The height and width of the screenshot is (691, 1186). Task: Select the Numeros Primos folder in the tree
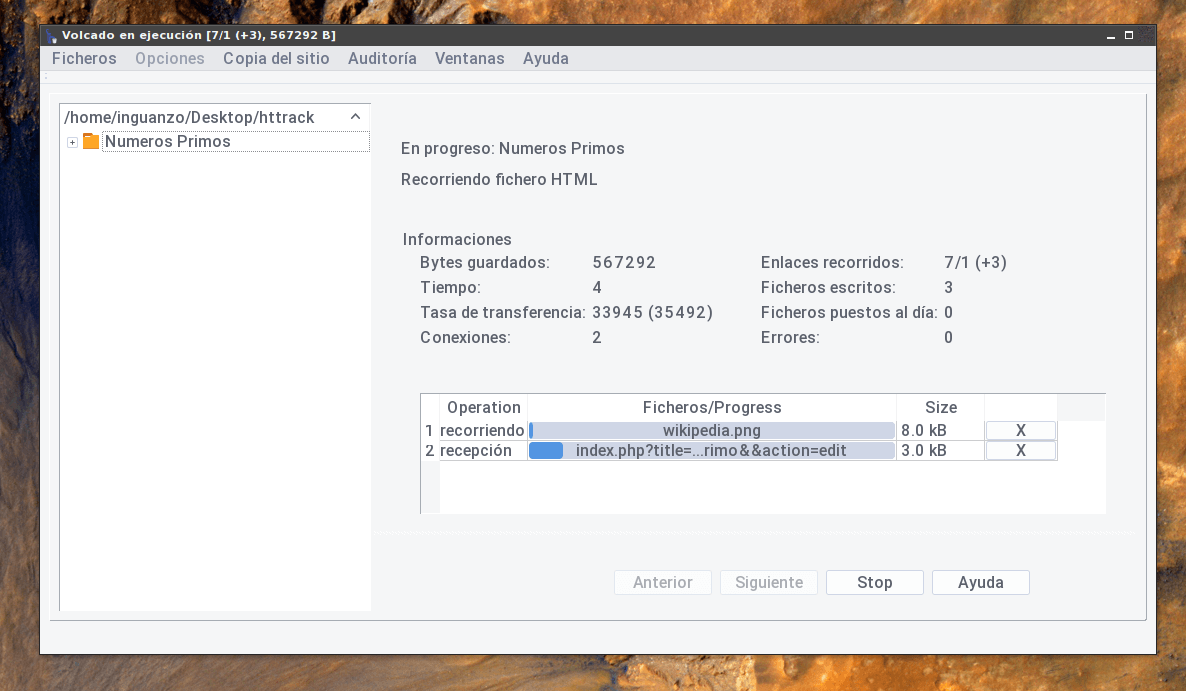[x=167, y=142]
